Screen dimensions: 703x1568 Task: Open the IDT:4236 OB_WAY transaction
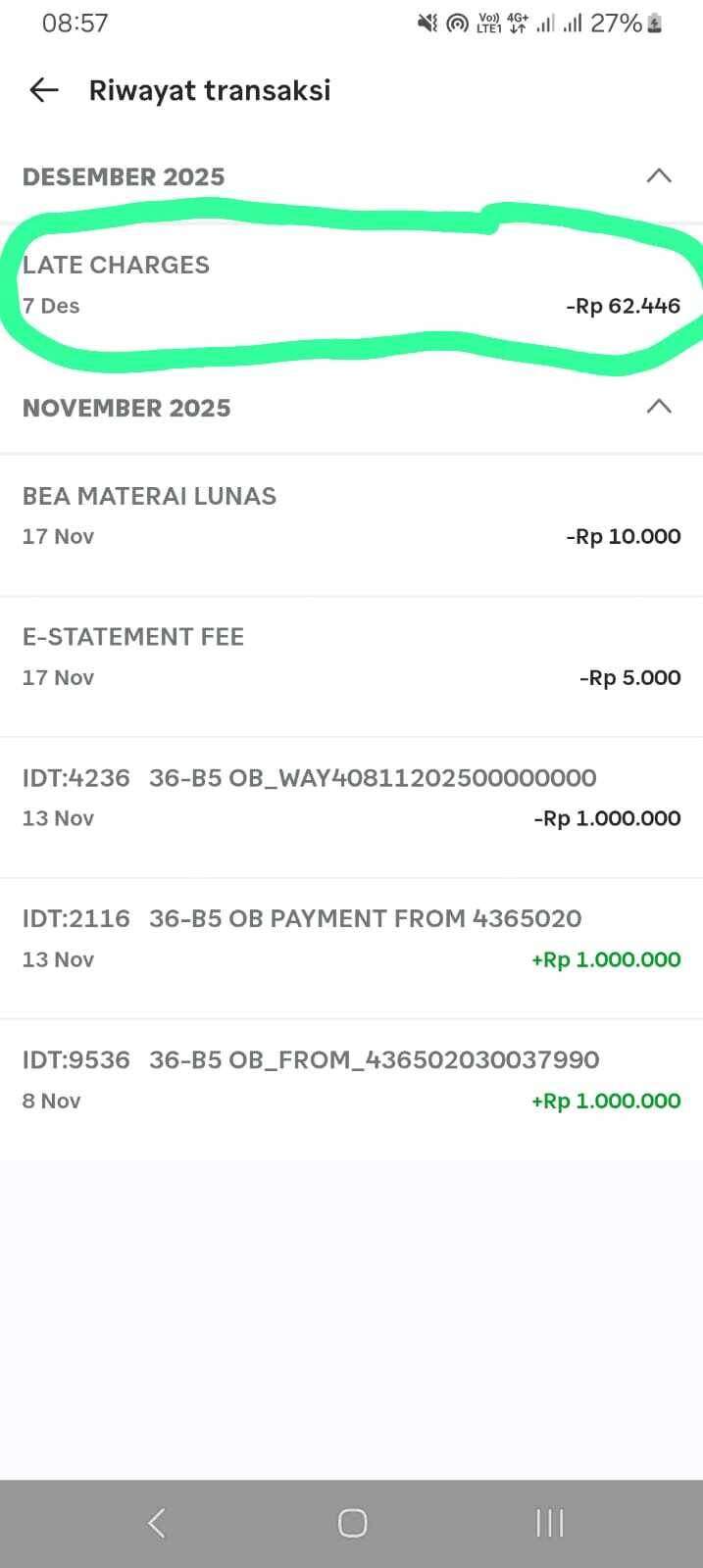point(351,798)
